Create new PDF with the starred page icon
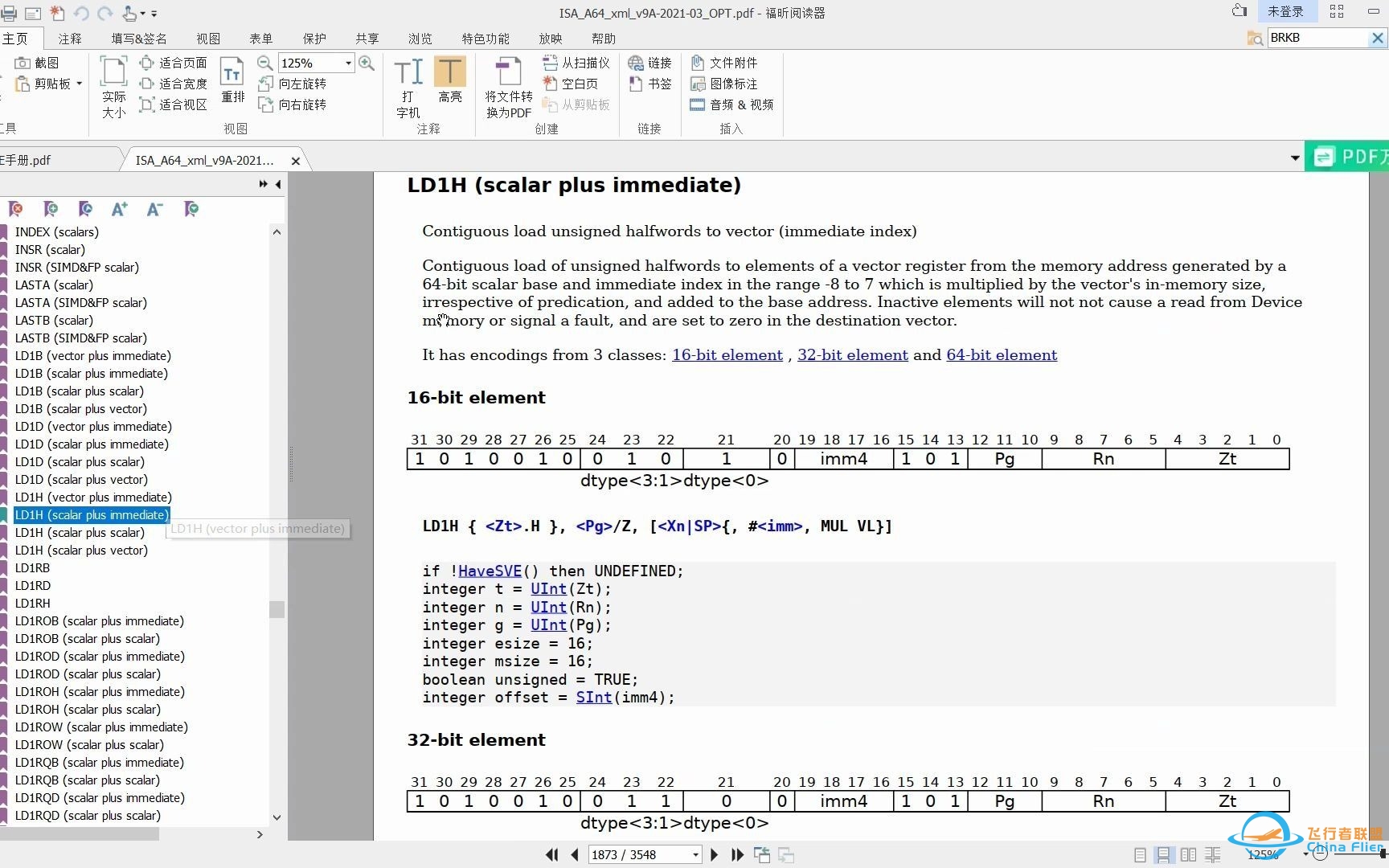1389x868 pixels. (57, 13)
